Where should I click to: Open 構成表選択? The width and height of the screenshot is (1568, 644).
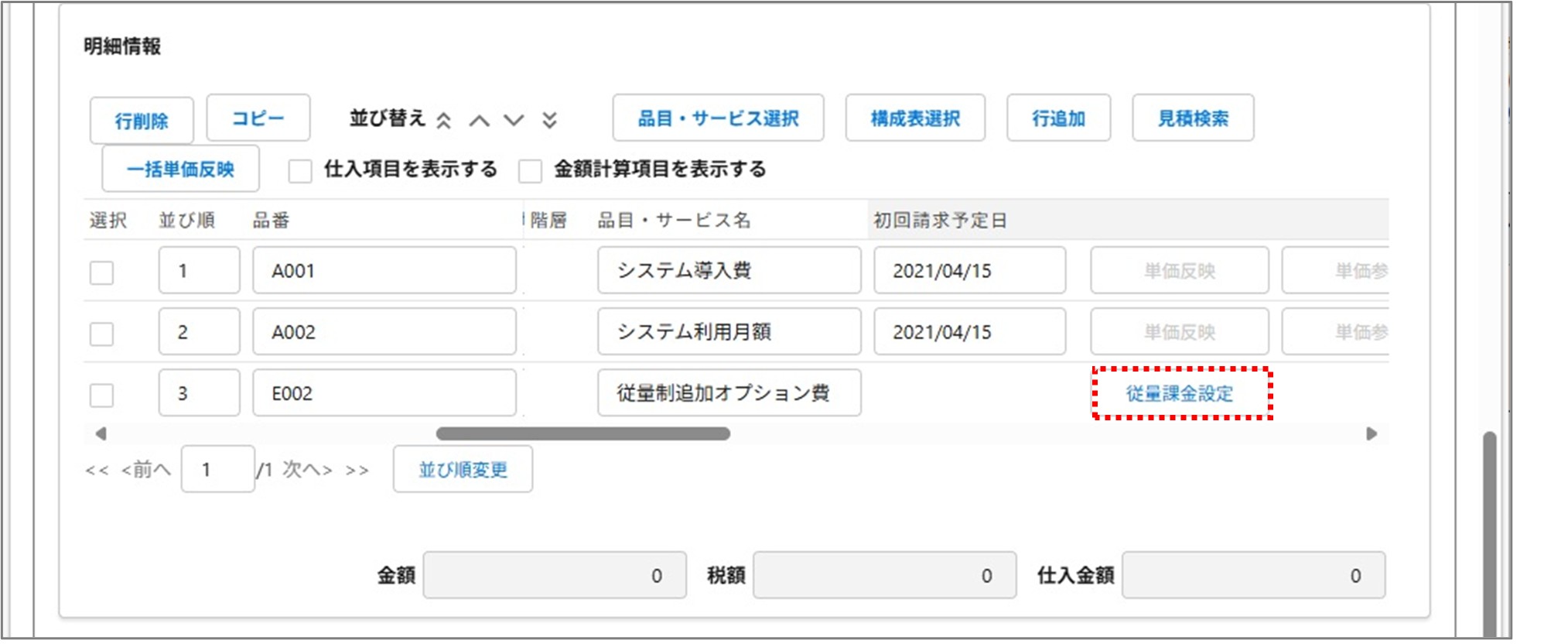pyautogui.click(x=915, y=118)
